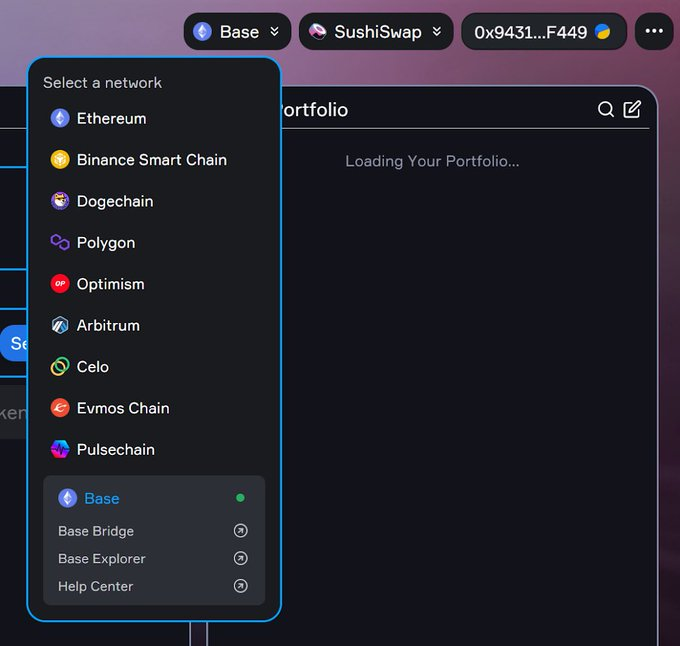
Task: Click the external arrow icon for Base Bridge
Action: coord(241,531)
